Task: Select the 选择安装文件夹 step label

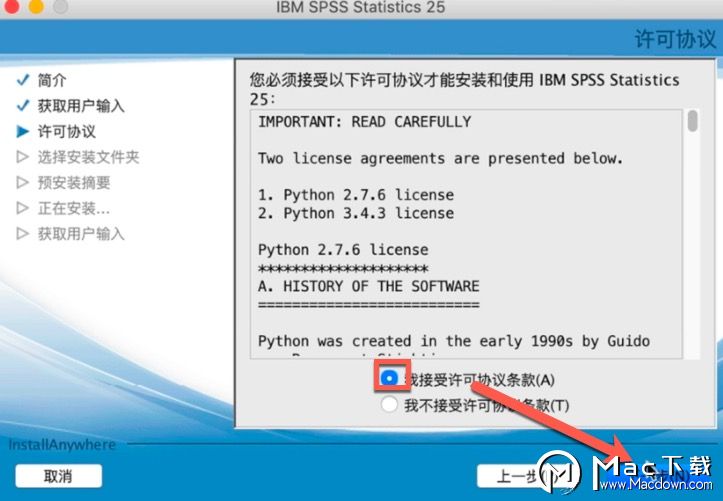Action: tap(89, 157)
